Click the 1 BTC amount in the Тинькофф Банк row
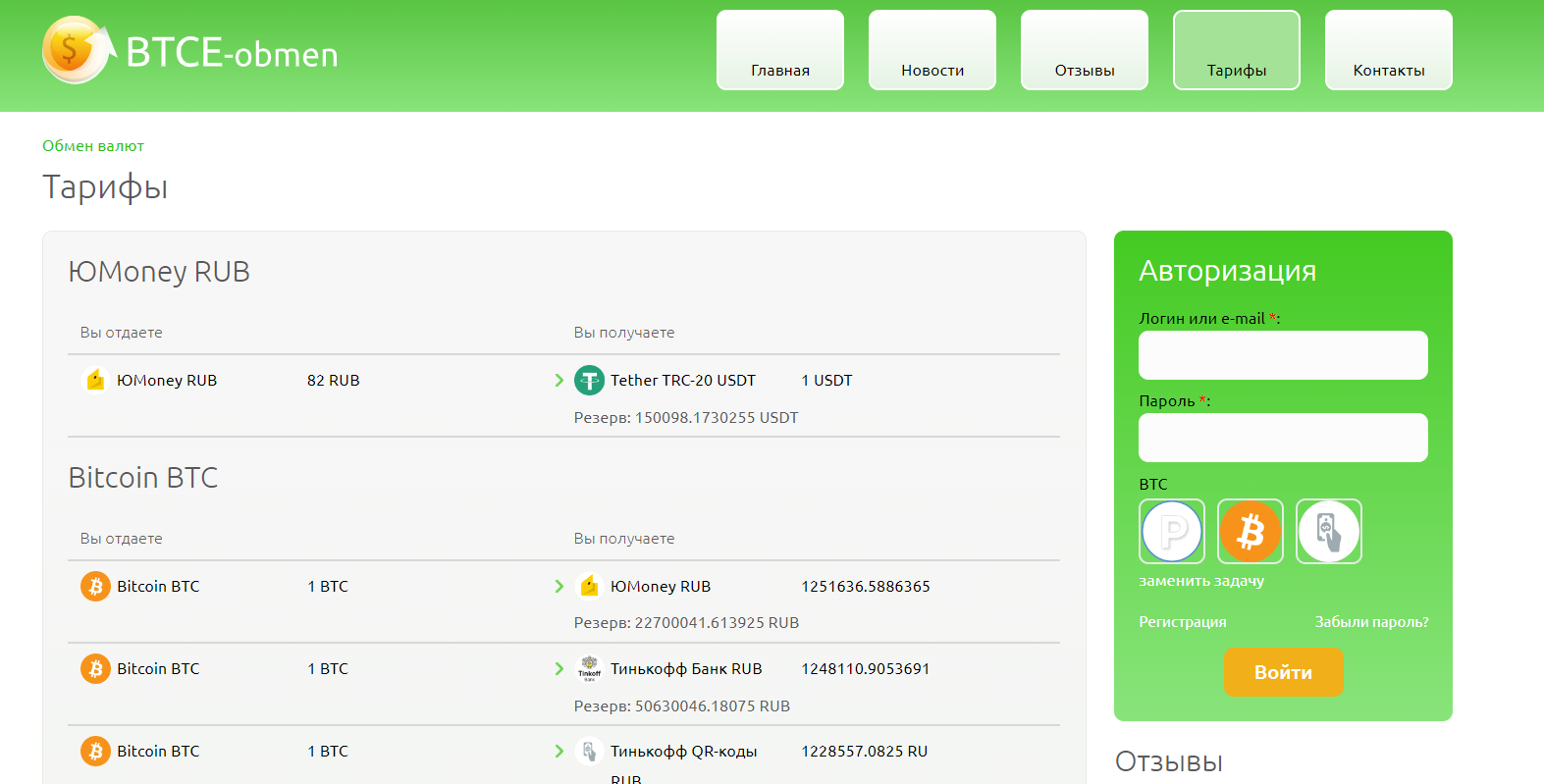The width and height of the screenshot is (1544, 784). [328, 668]
